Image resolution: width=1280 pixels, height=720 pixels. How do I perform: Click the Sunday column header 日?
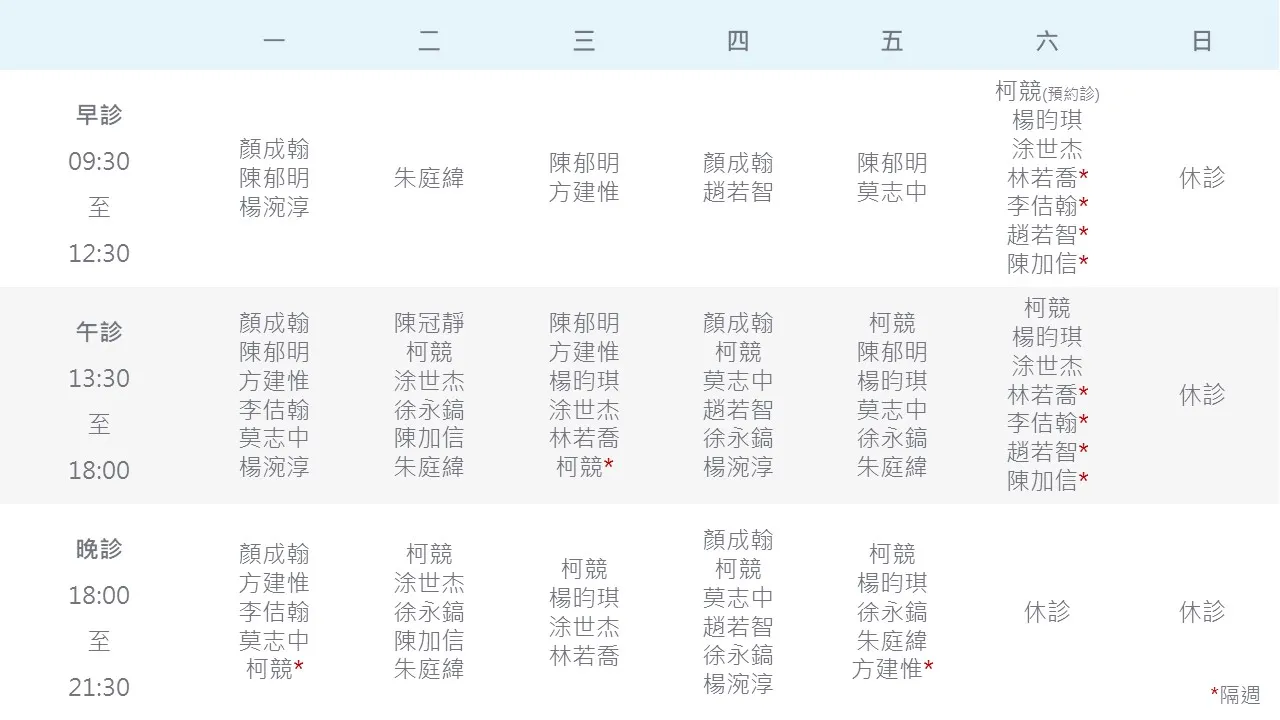(1202, 41)
